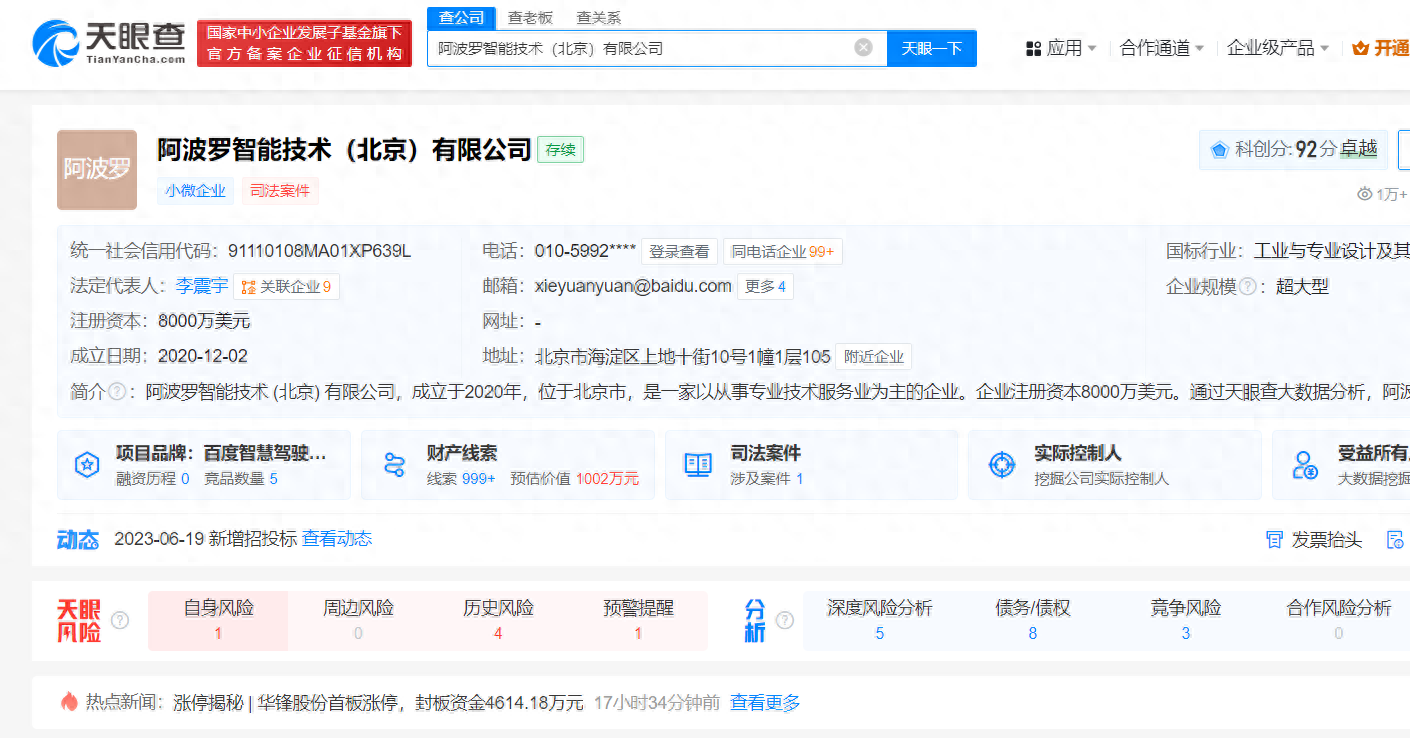1410x738 pixels.
Task: Click the 实际控制人 target icon
Action: click(1001, 464)
